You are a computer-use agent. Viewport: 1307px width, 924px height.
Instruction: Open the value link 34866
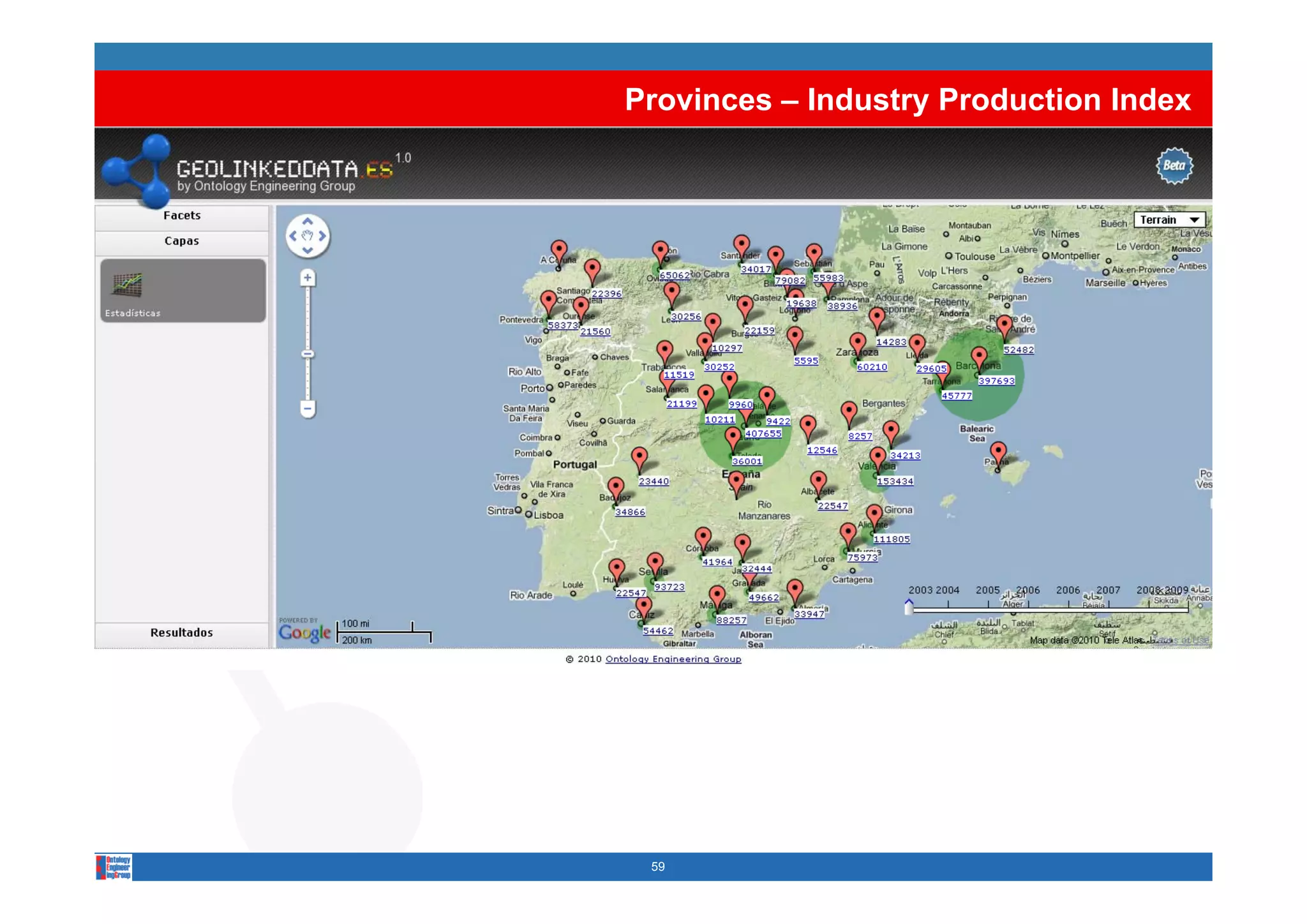click(x=630, y=512)
